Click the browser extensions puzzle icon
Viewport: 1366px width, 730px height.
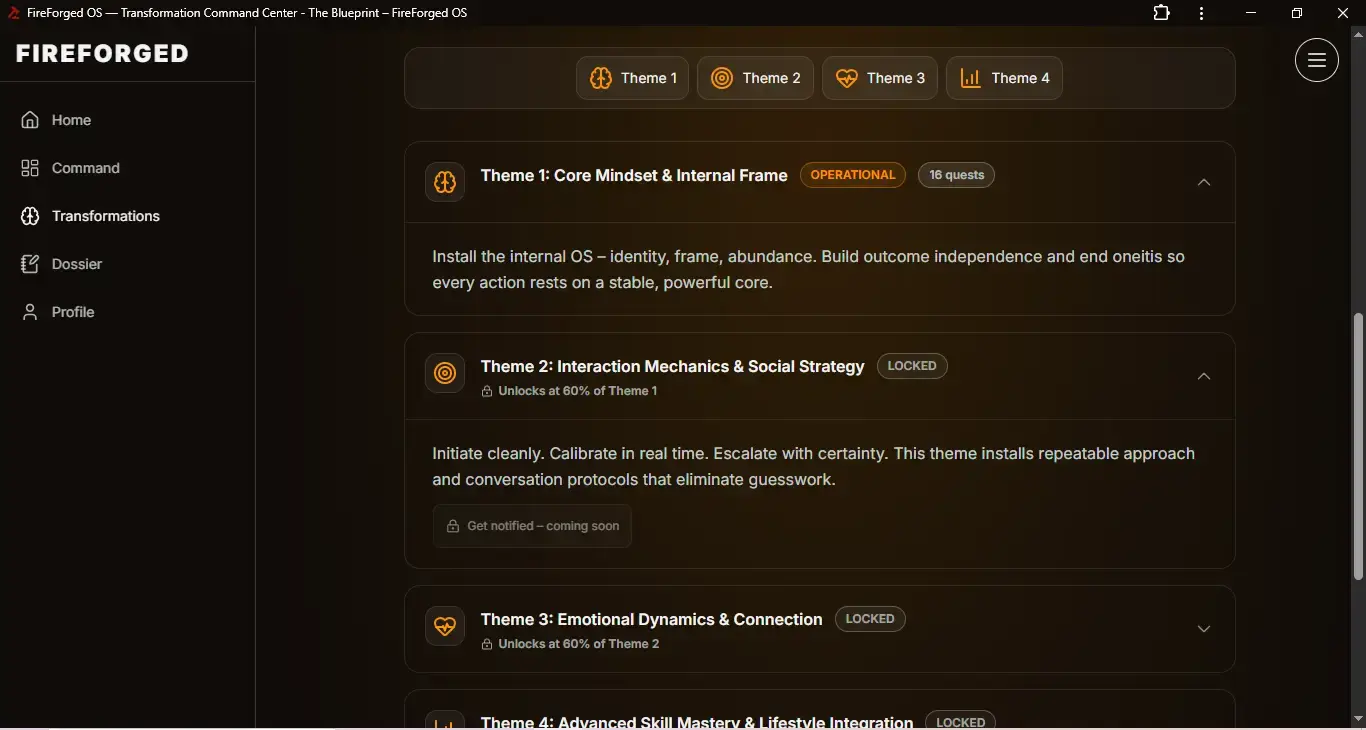[x=1161, y=13]
